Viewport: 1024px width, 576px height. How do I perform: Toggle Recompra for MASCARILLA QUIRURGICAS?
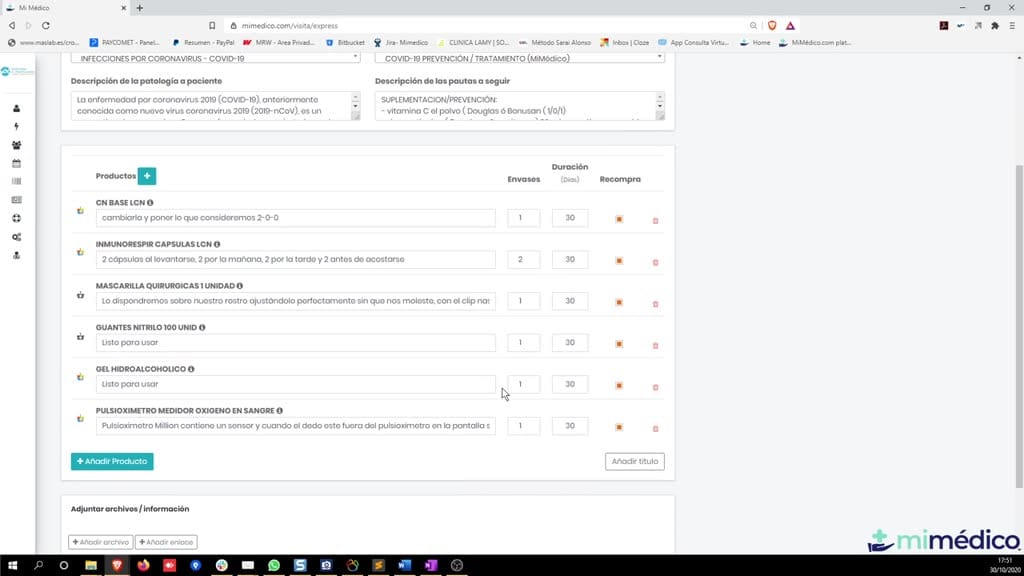pyautogui.click(x=619, y=302)
